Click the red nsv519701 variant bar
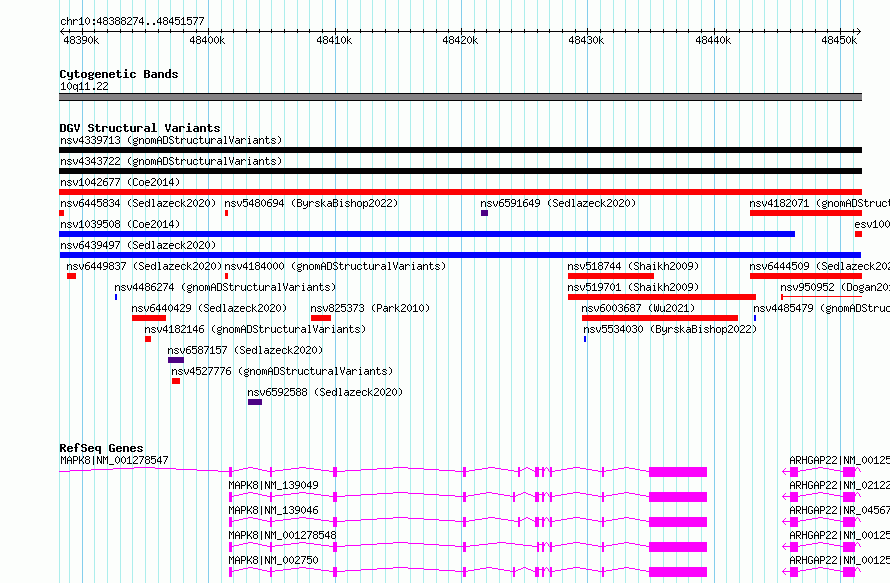Screen dimensions: 890x583 click(662, 297)
